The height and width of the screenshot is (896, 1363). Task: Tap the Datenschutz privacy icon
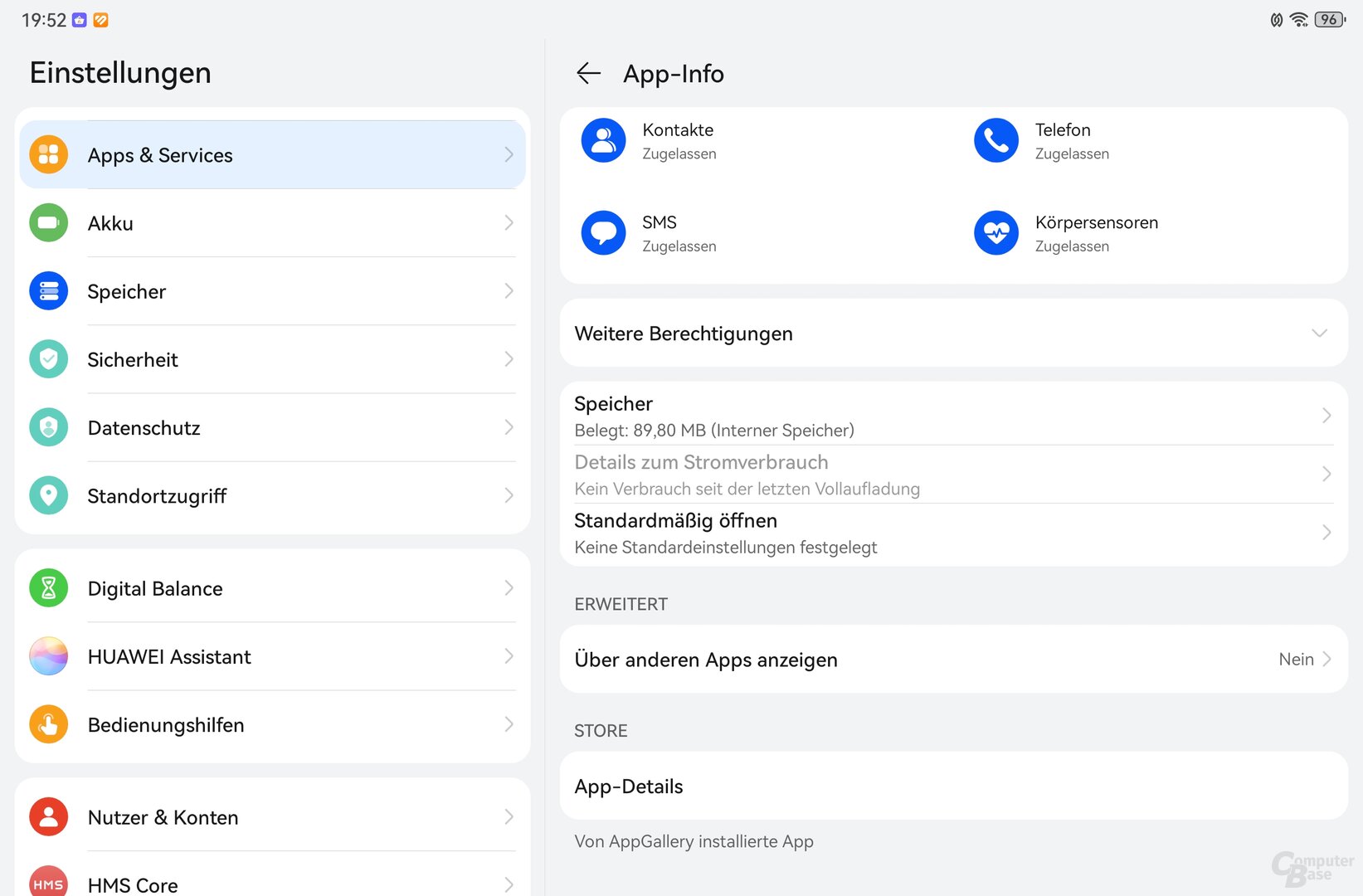[49, 427]
